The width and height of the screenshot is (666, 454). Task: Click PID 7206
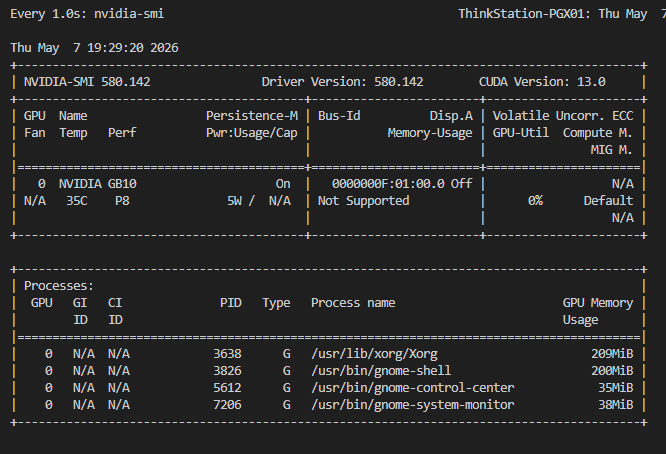coord(227,404)
